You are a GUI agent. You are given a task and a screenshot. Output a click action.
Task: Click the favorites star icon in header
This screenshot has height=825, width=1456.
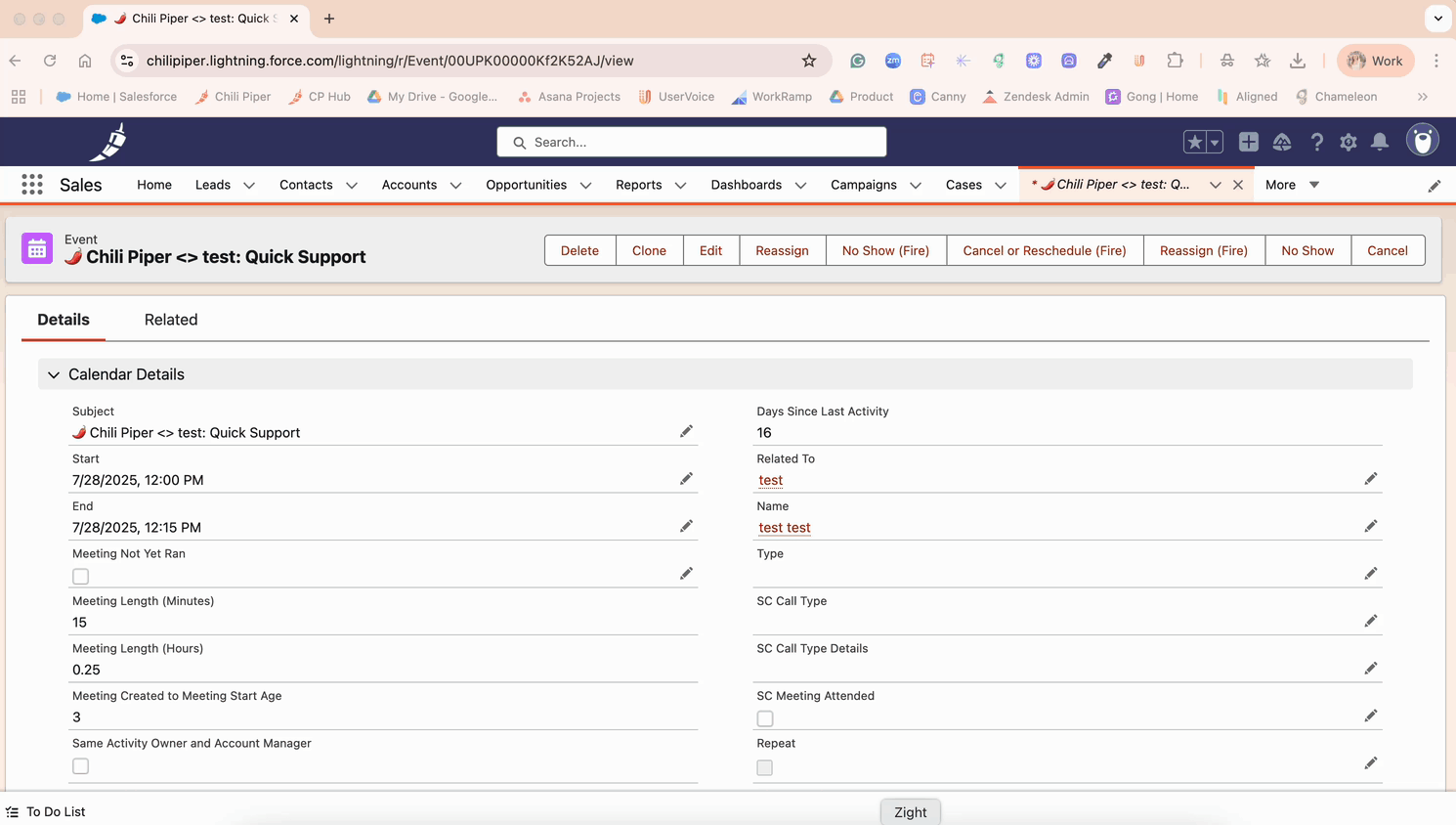point(1194,142)
